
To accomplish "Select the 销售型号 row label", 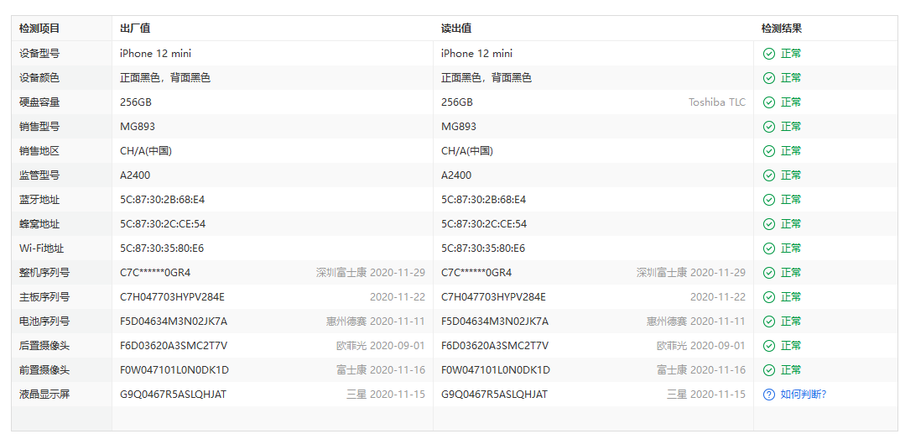I will [x=39, y=126].
